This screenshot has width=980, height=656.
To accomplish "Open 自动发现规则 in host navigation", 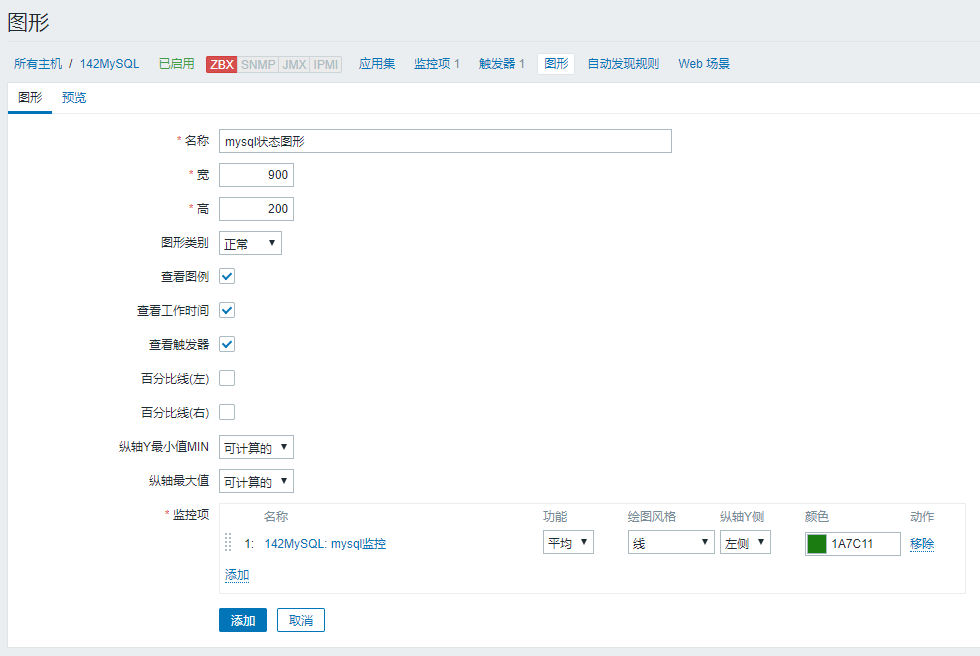I will 623,64.
